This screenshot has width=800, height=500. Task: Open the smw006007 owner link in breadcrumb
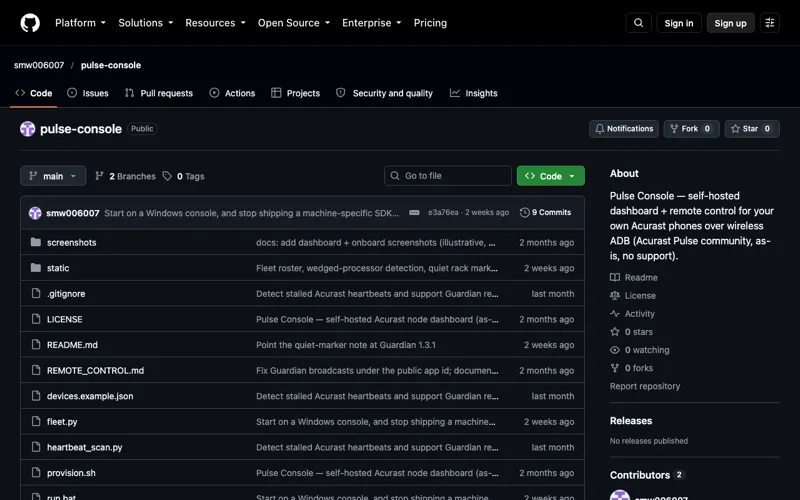(39, 65)
